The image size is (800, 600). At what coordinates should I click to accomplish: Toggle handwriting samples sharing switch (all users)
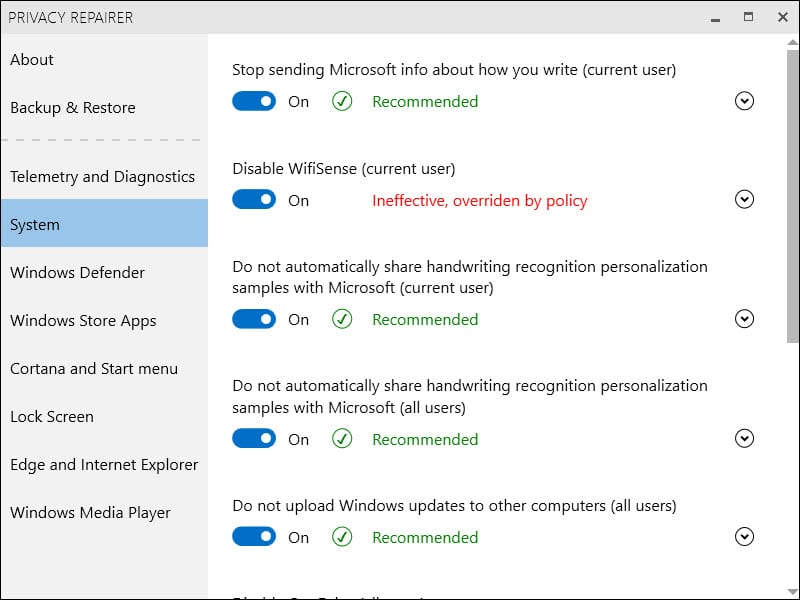coord(254,439)
